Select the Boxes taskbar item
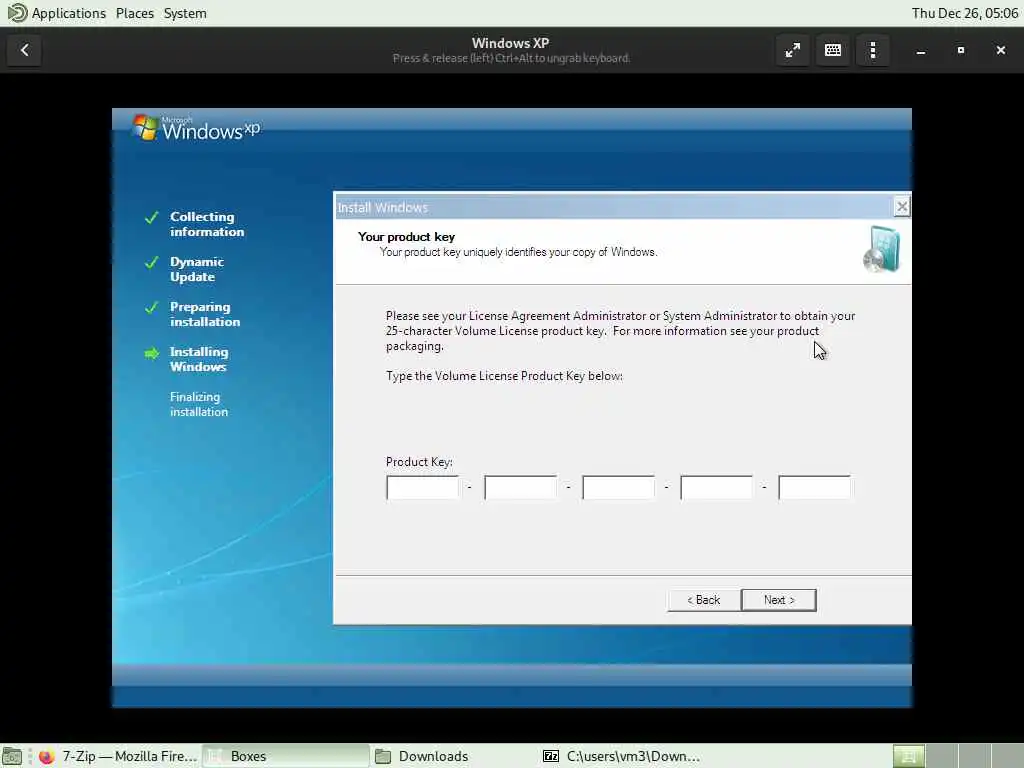1024x768 pixels. tap(285, 756)
